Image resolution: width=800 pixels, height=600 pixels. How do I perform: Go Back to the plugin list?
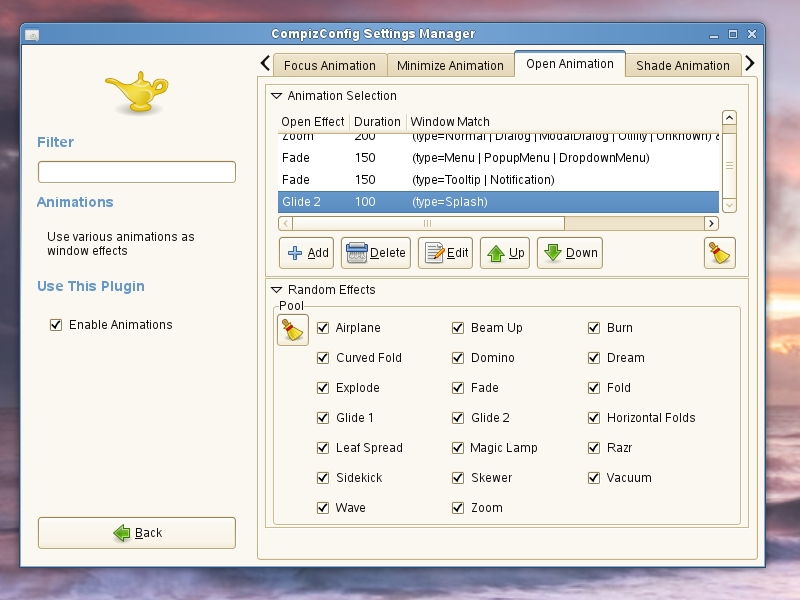point(137,533)
